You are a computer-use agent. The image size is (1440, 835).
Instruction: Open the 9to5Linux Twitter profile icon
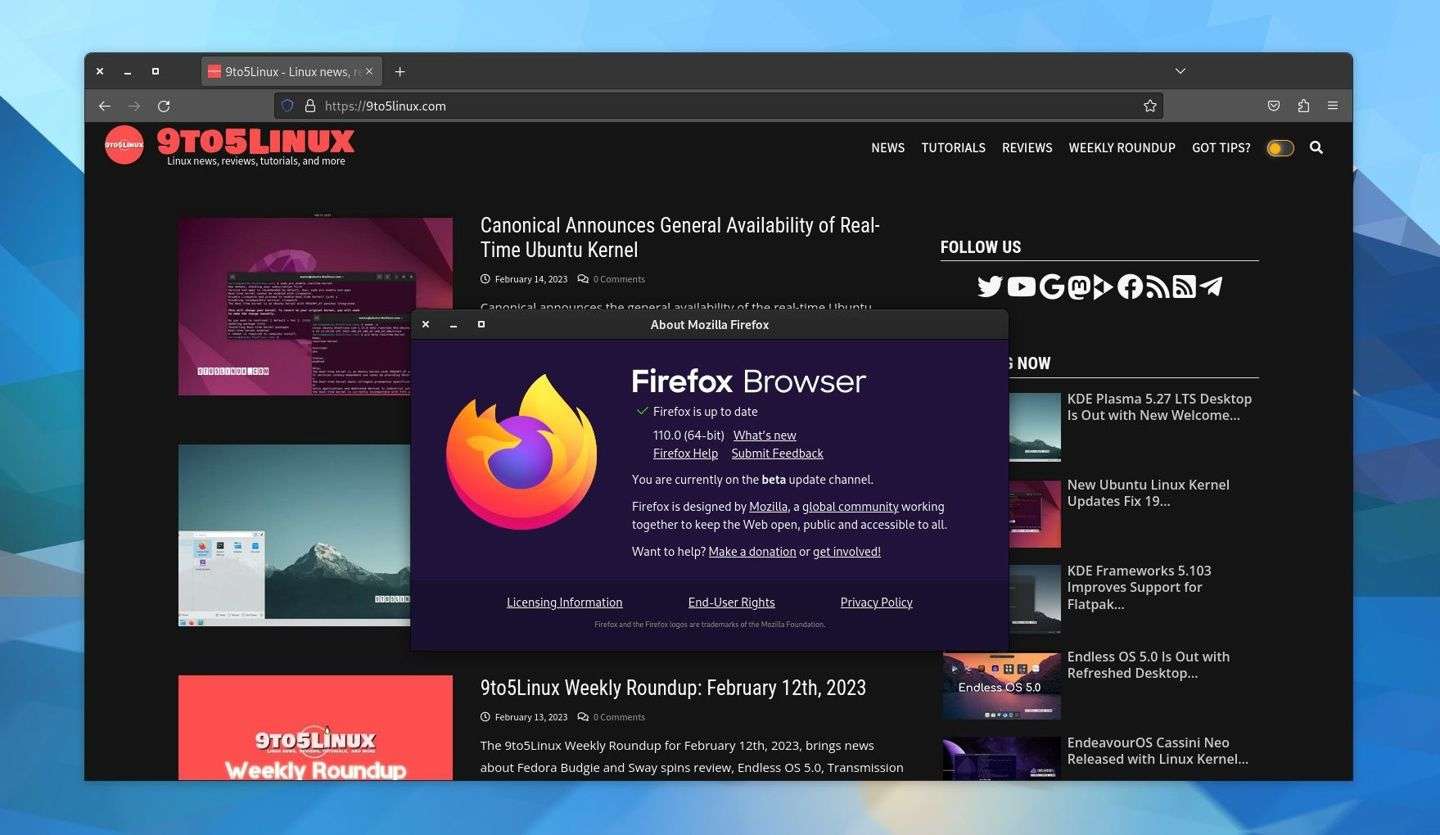(990, 287)
